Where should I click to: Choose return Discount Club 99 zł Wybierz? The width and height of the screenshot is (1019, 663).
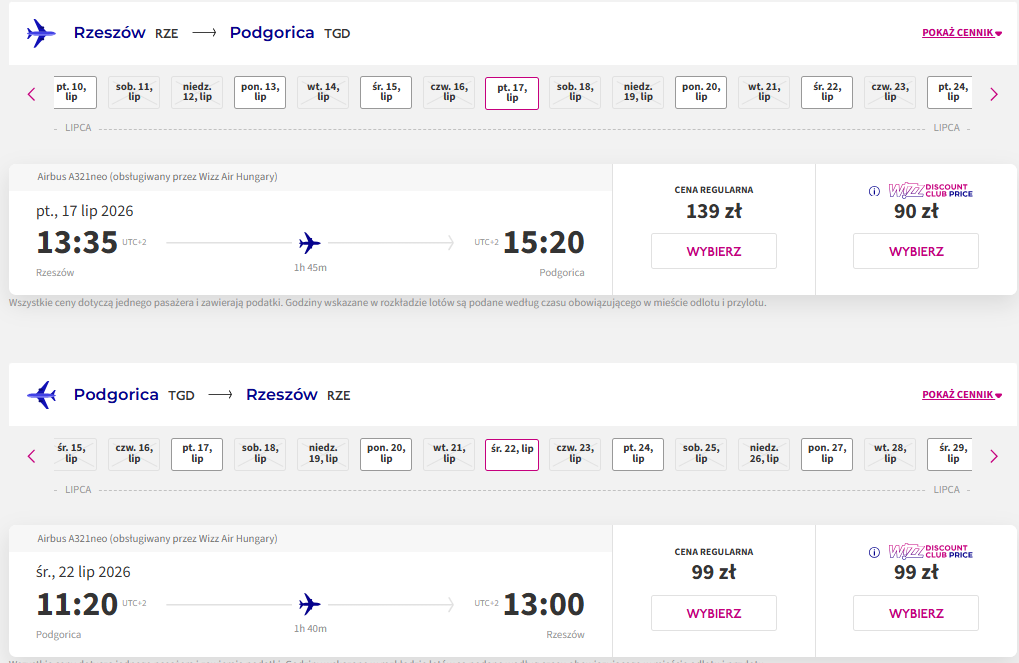[916, 613]
